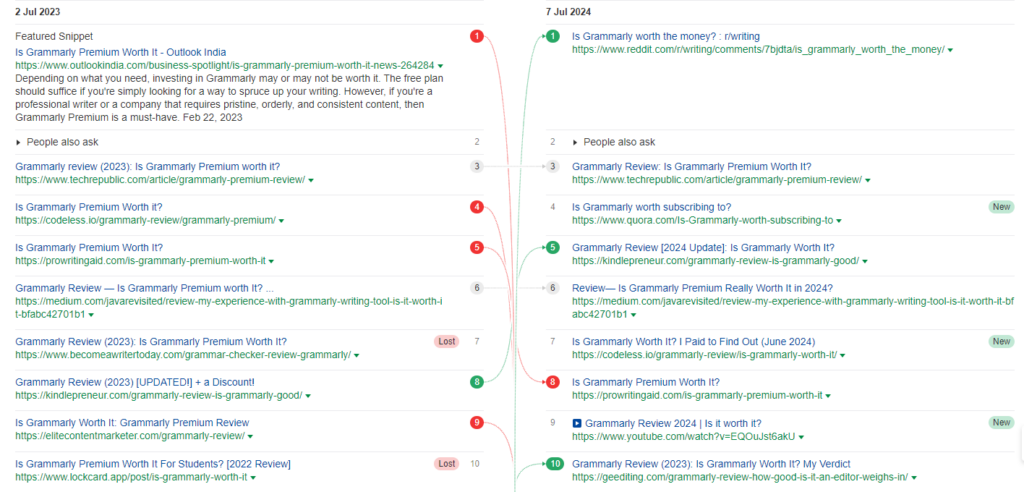Open Is Grammarly worth the money? : r/writing
Image resolution: width=1024 pixels, height=492 pixels.
[665, 37]
